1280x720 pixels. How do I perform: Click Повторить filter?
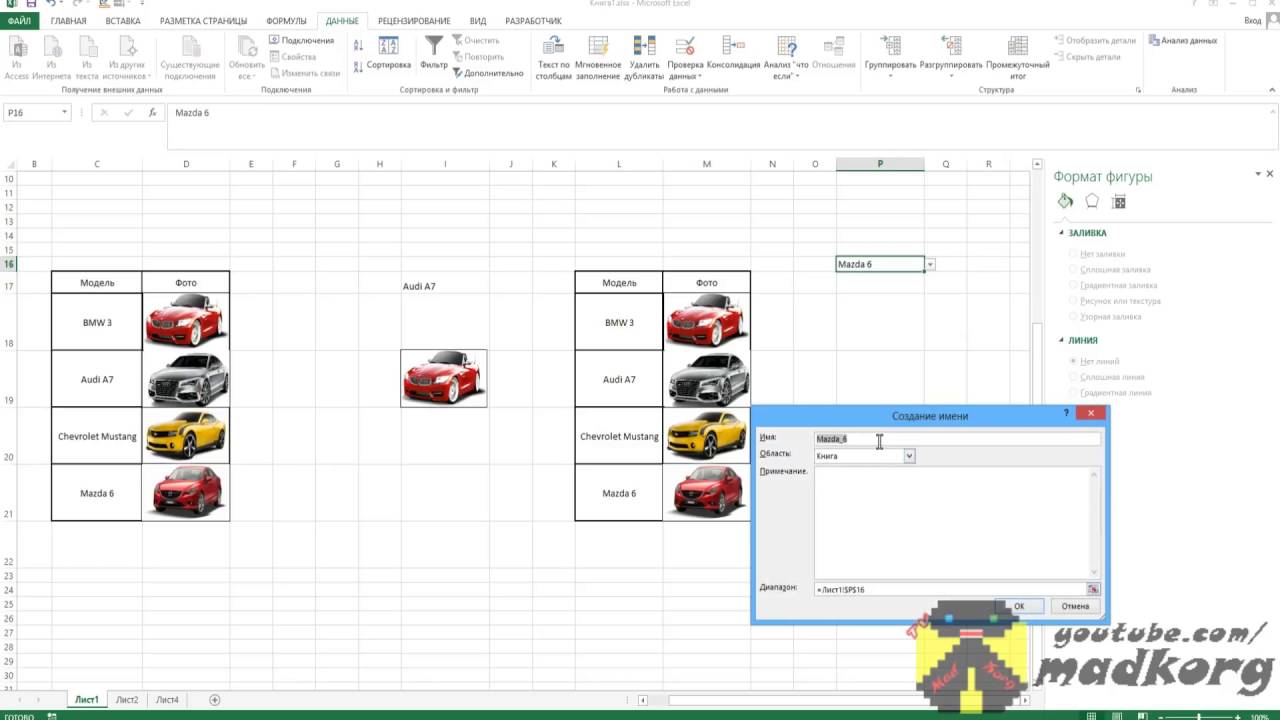[477, 57]
